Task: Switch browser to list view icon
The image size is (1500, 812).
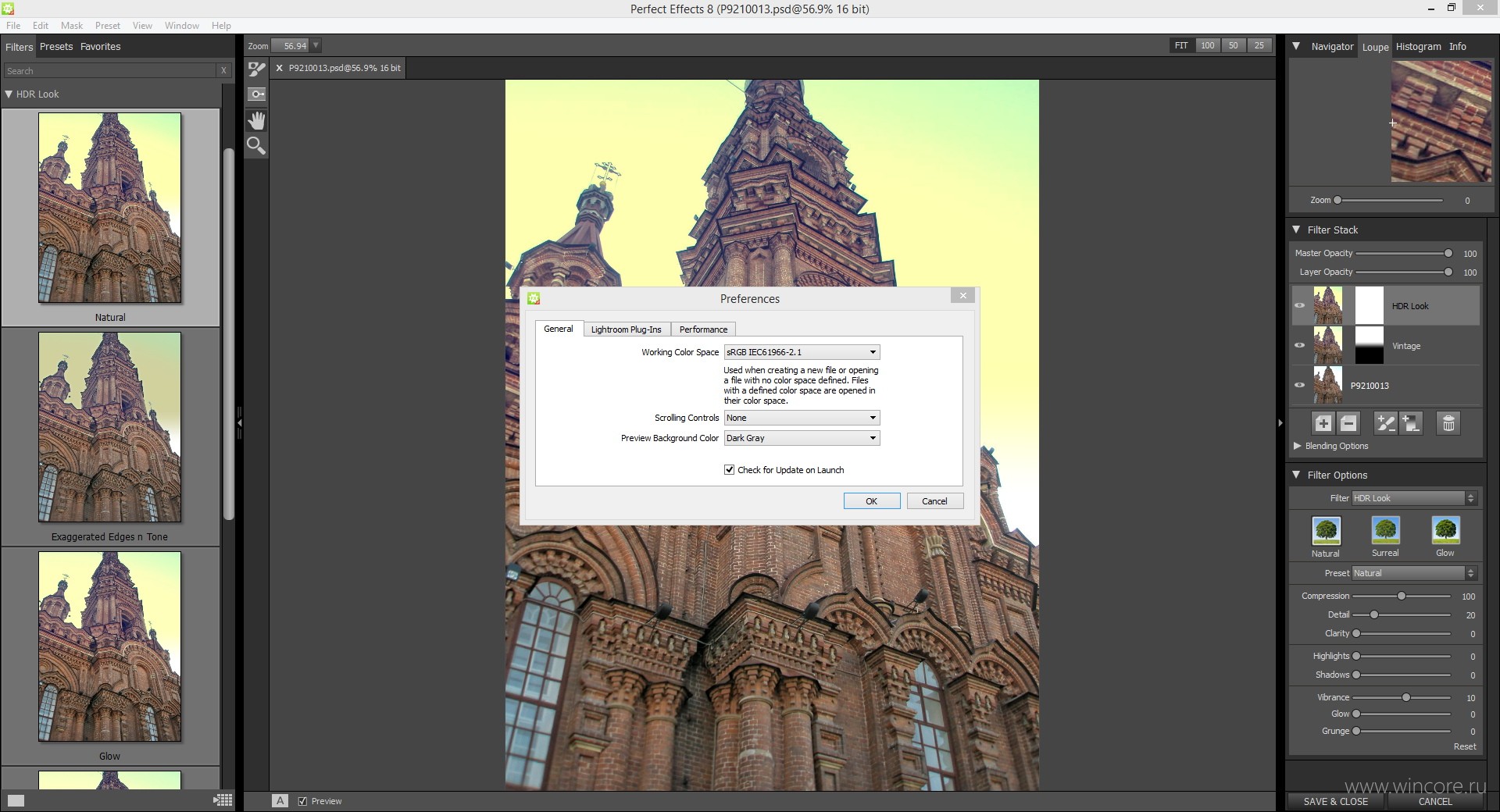Action: click(x=223, y=800)
